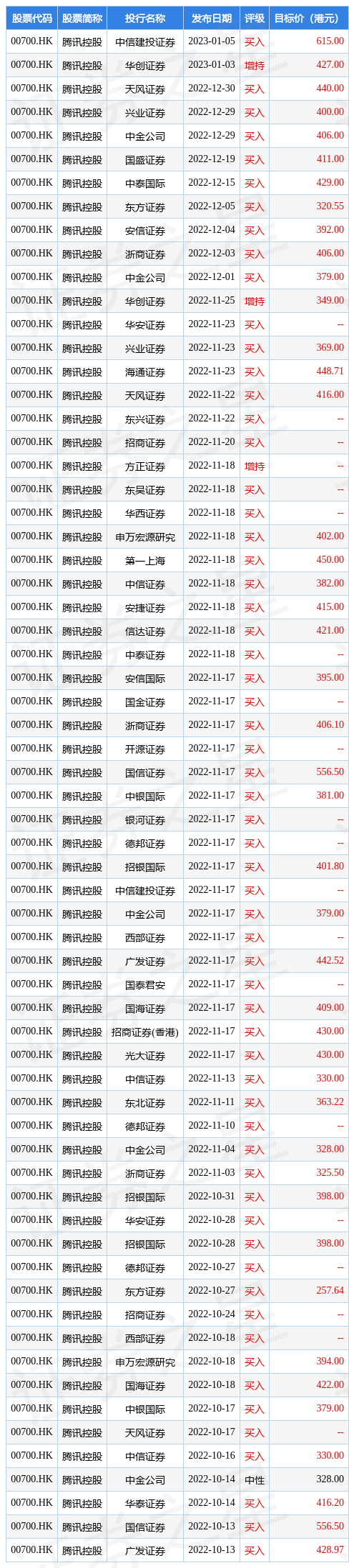This screenshot has height=1568, width=349.
Task: Click 华创证券 dated 2023-01-03
Action: pyautogui.click(x=145, y=65)
